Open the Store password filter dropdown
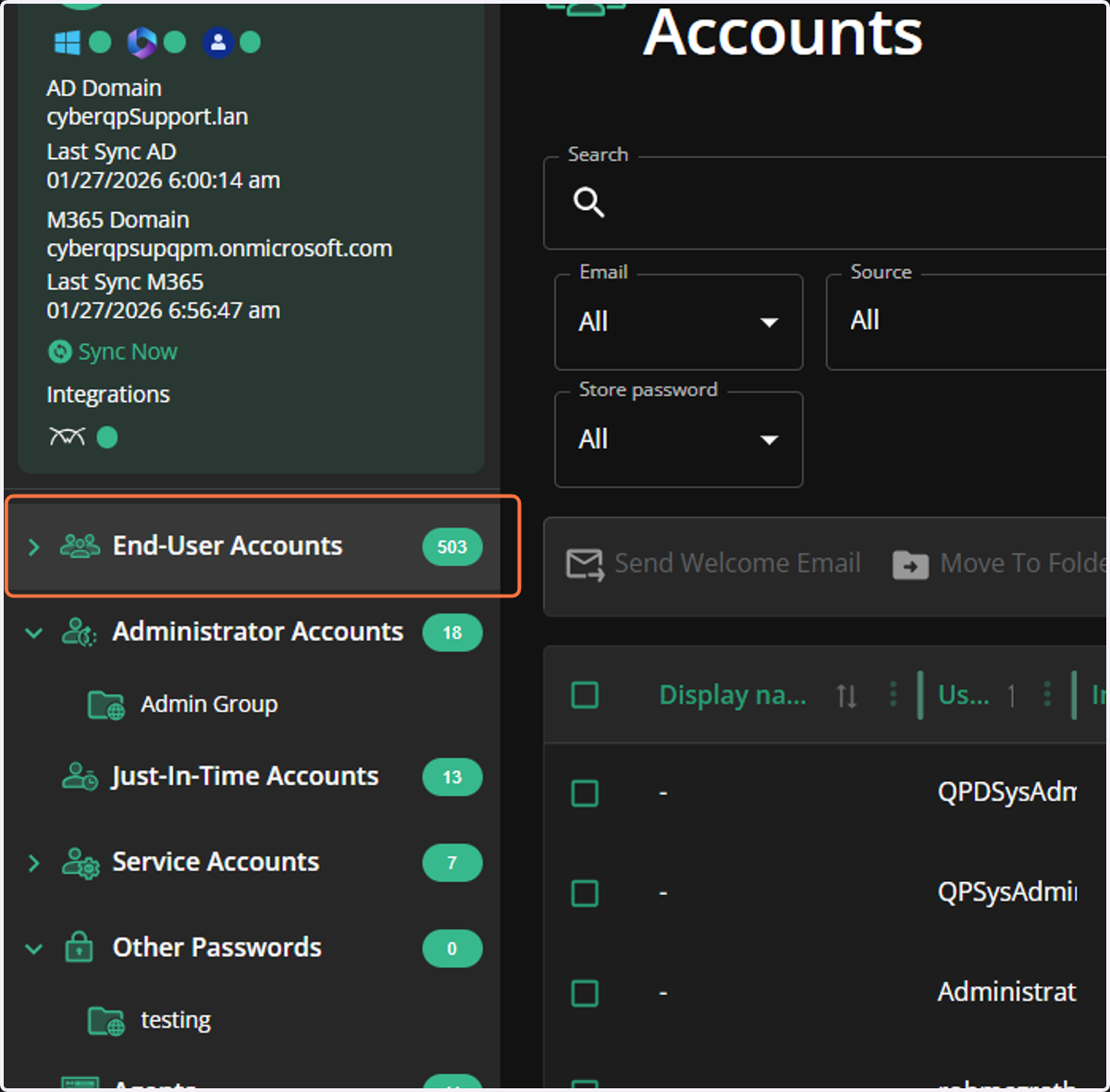This screenshot has width=1110, height=1092. pyautogui.click(x=678, y=439)
